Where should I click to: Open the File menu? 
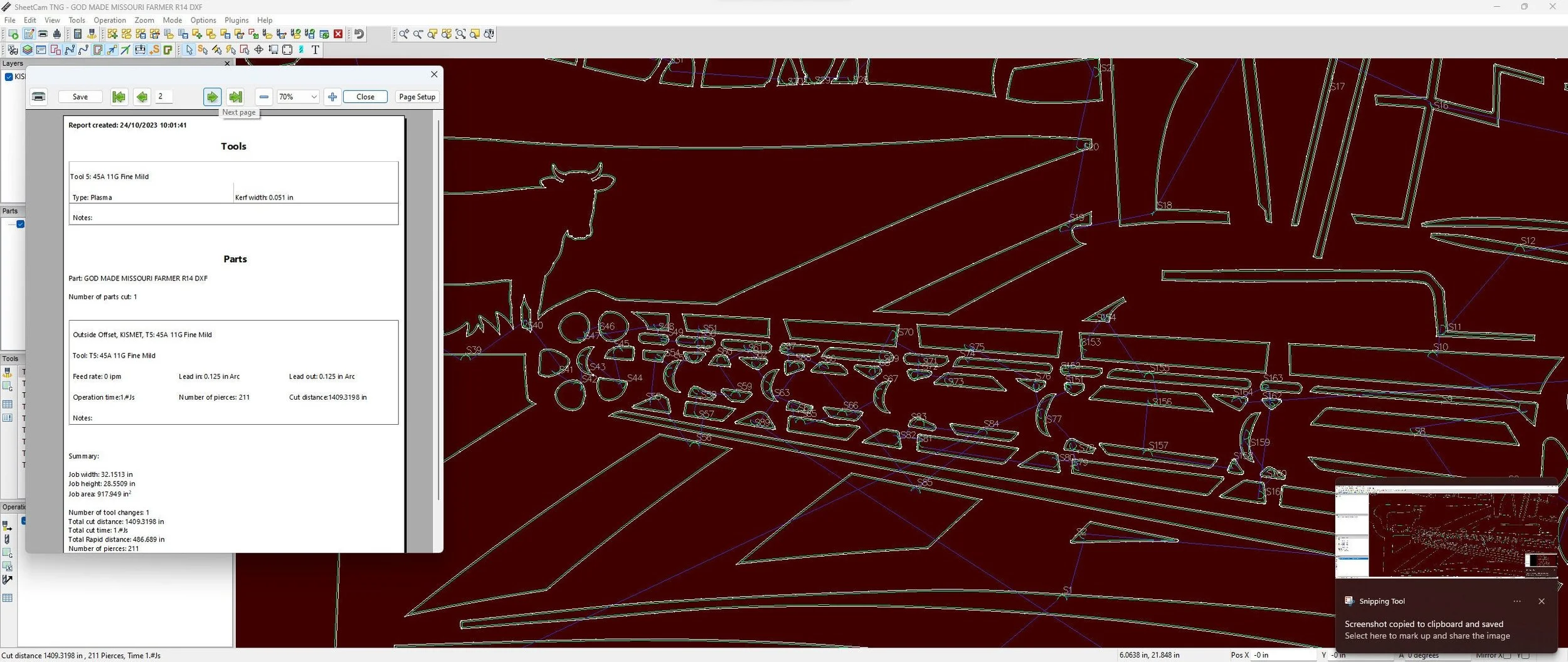point(10,20)
